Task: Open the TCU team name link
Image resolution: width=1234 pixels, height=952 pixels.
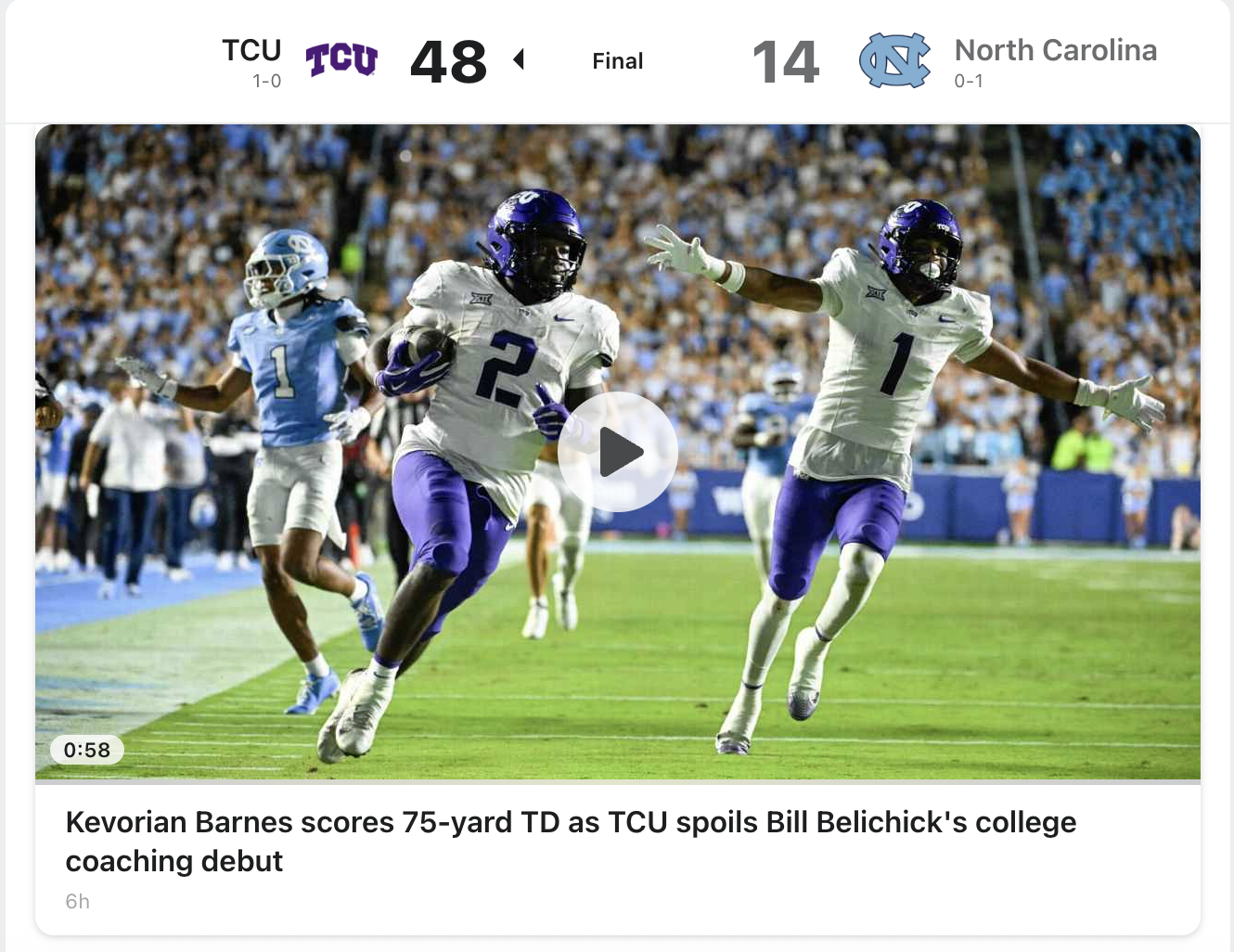Action: [x=251, y=50]
